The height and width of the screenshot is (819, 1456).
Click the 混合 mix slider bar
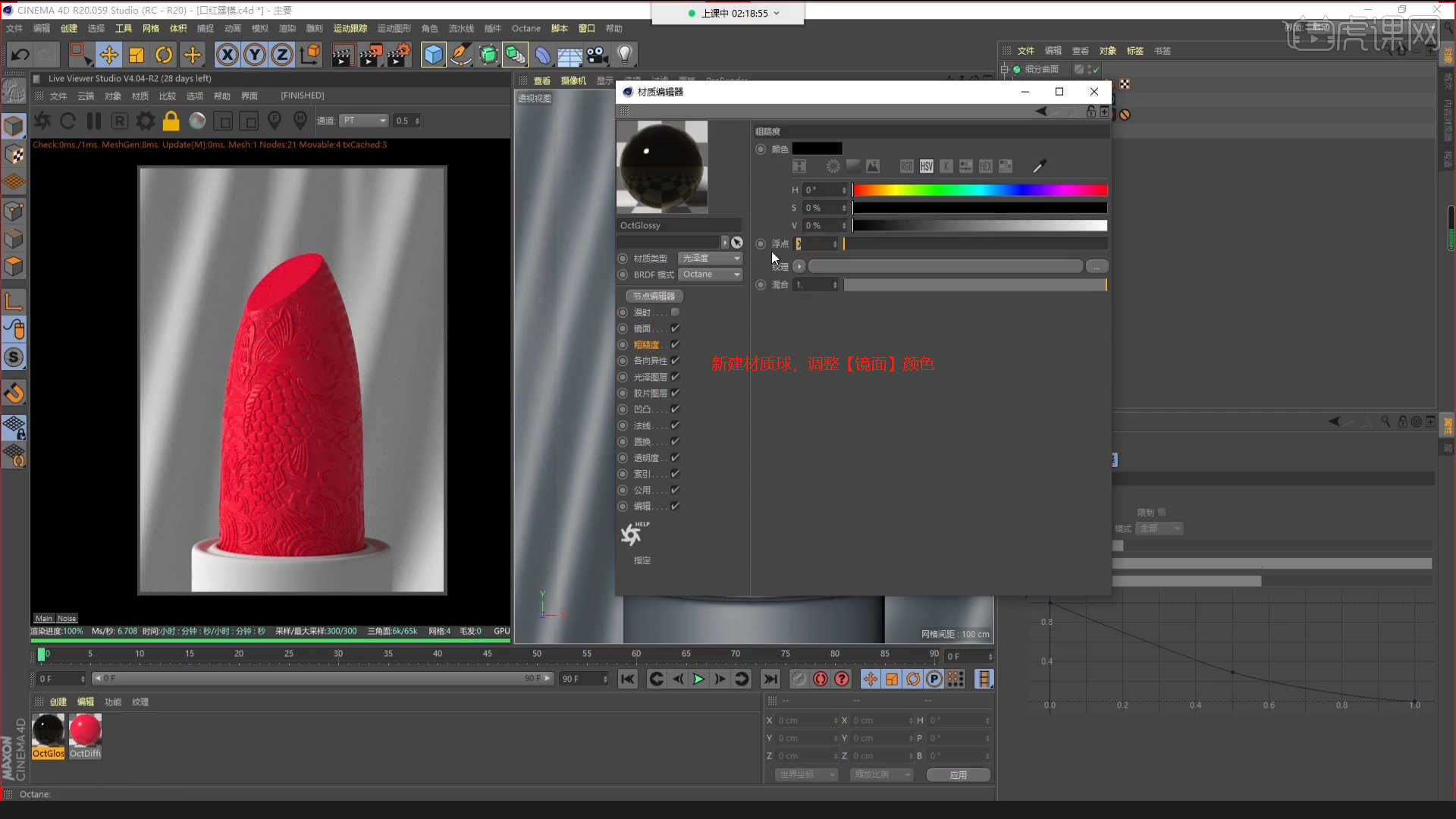pos(975,284)
